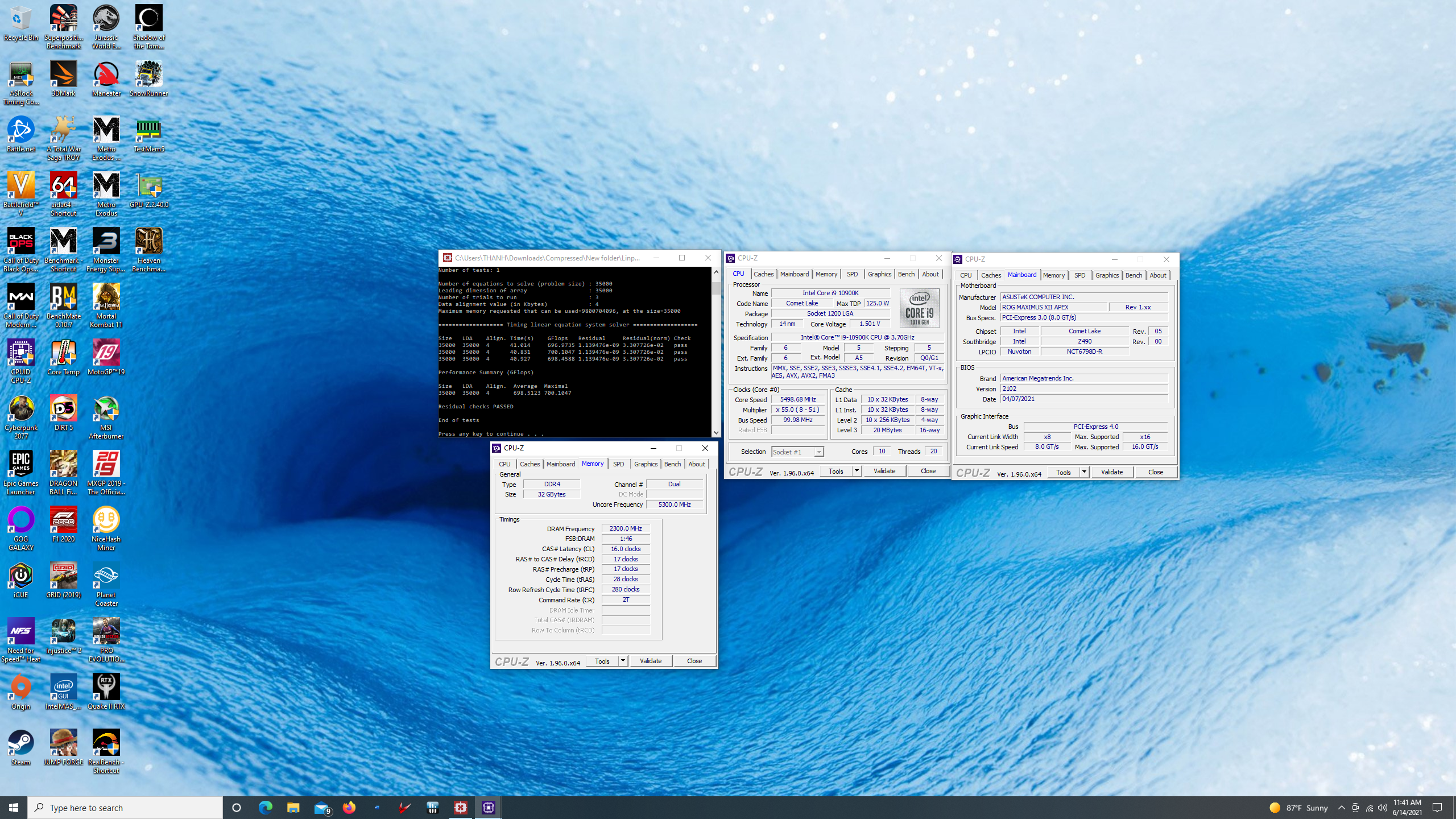This screenshot has width=1456, height=819.
Task: Expand Tools arrow in the CPU-Z Mainboard window
Action: pyautogui.click(x=1084, y=472)
